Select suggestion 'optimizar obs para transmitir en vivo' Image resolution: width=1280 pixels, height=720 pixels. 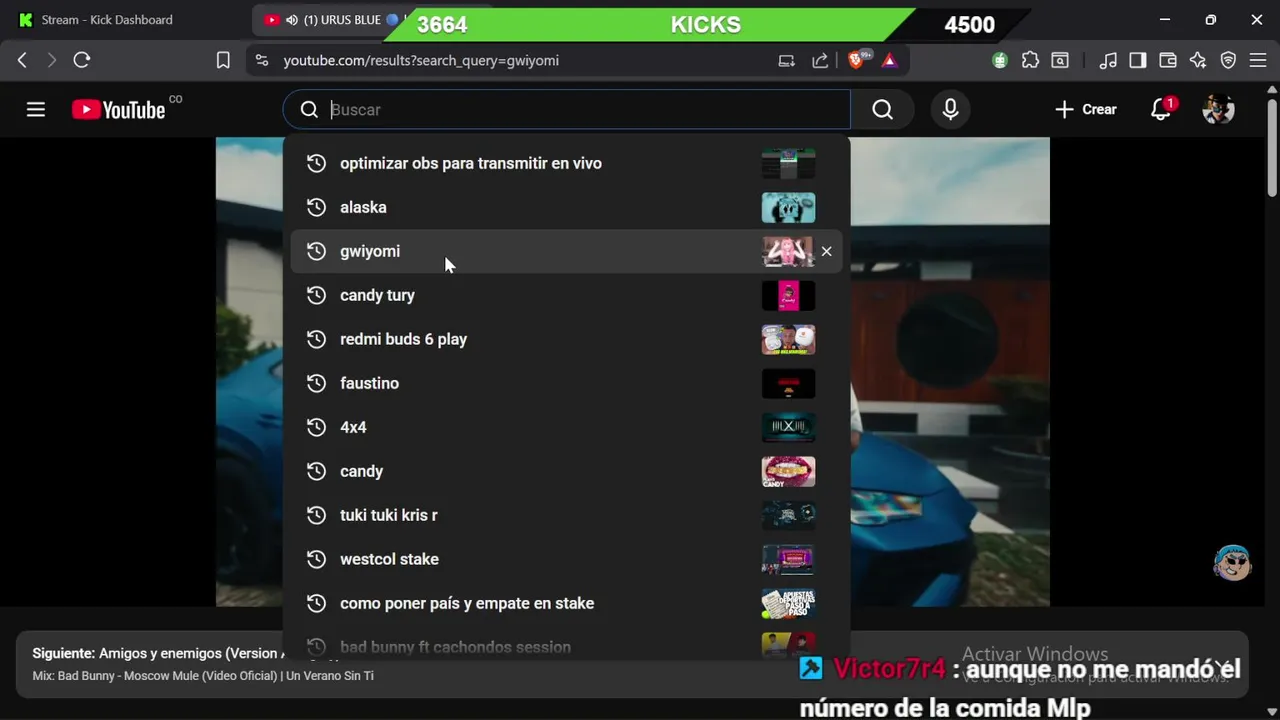click(x=566, y=163)
